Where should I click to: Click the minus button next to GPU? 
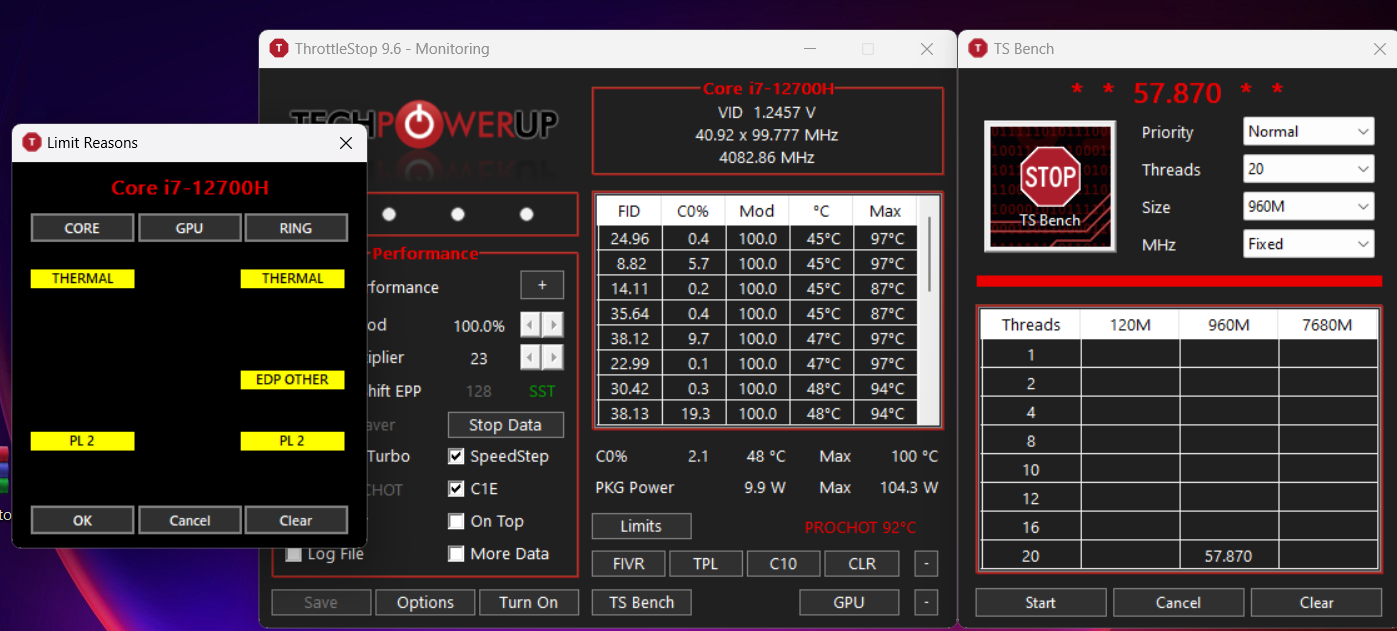coord(926,602)
